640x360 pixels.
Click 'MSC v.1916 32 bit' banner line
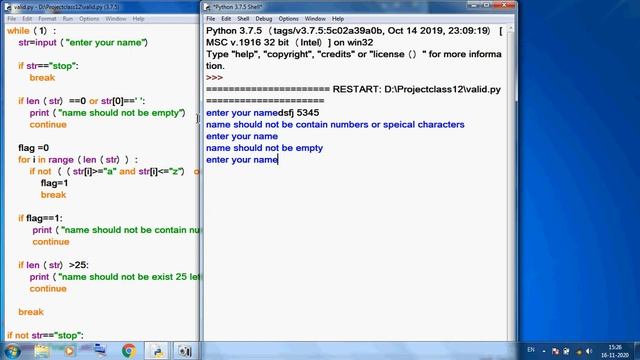point(289,42)
